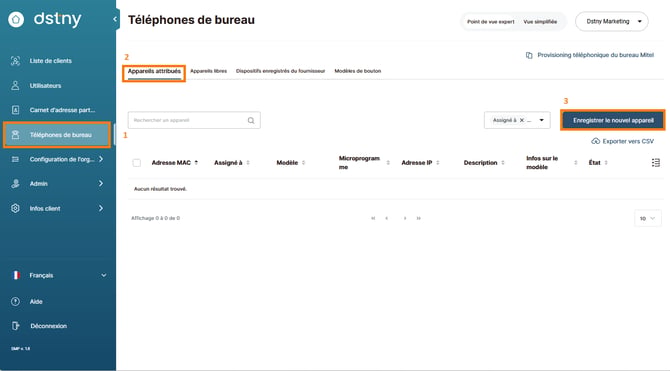Click Enregistrer le nouvel appareil button

click(x=613, y=121)
